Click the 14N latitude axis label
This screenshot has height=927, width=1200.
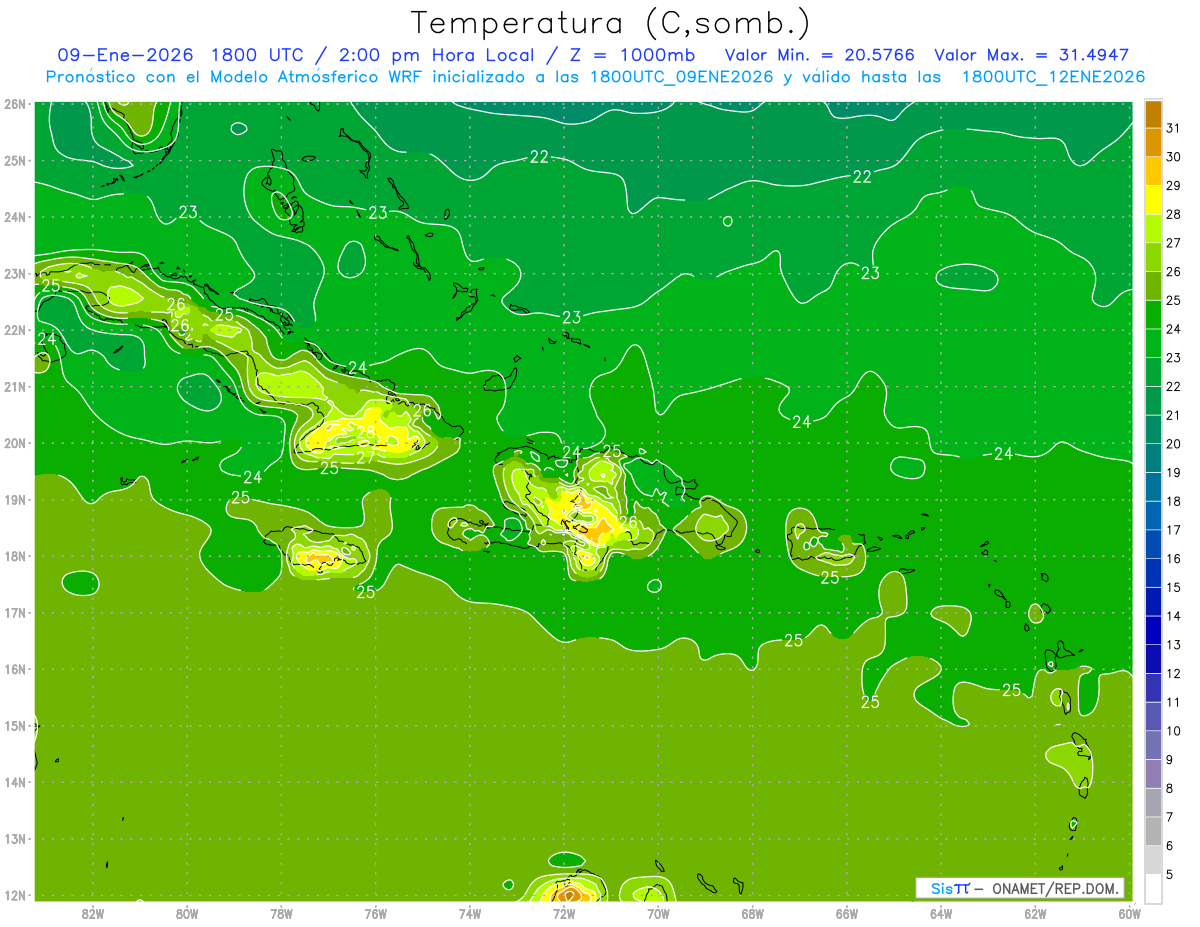point(14,782)
